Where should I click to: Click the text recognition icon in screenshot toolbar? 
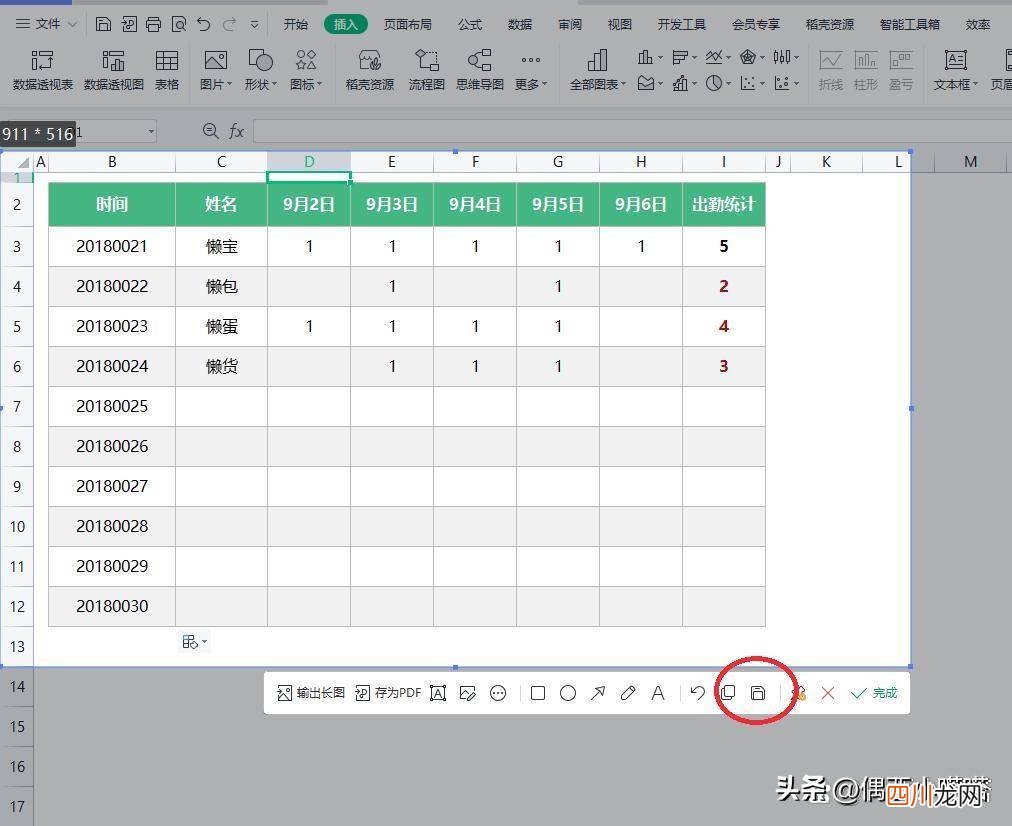[438, 693]
